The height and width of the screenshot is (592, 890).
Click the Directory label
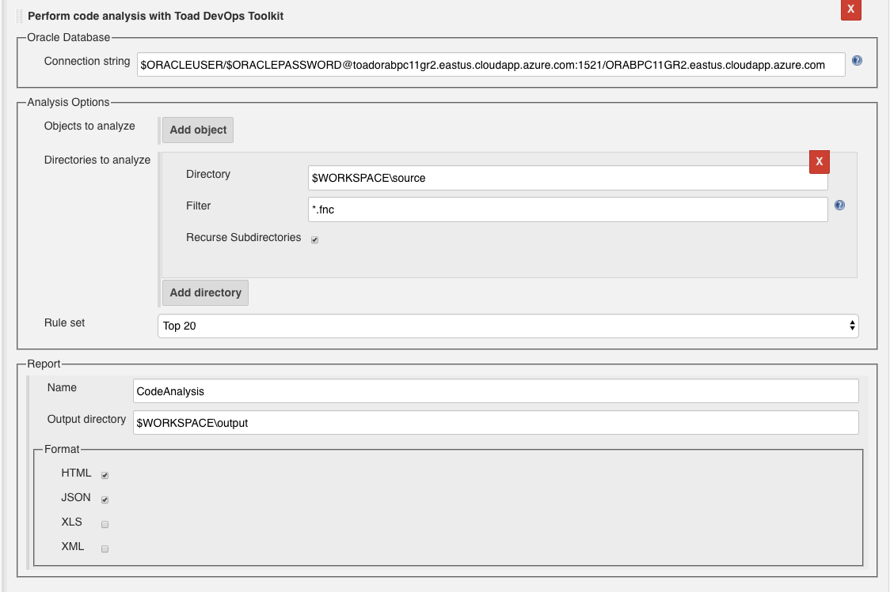(x=208, y=174)
